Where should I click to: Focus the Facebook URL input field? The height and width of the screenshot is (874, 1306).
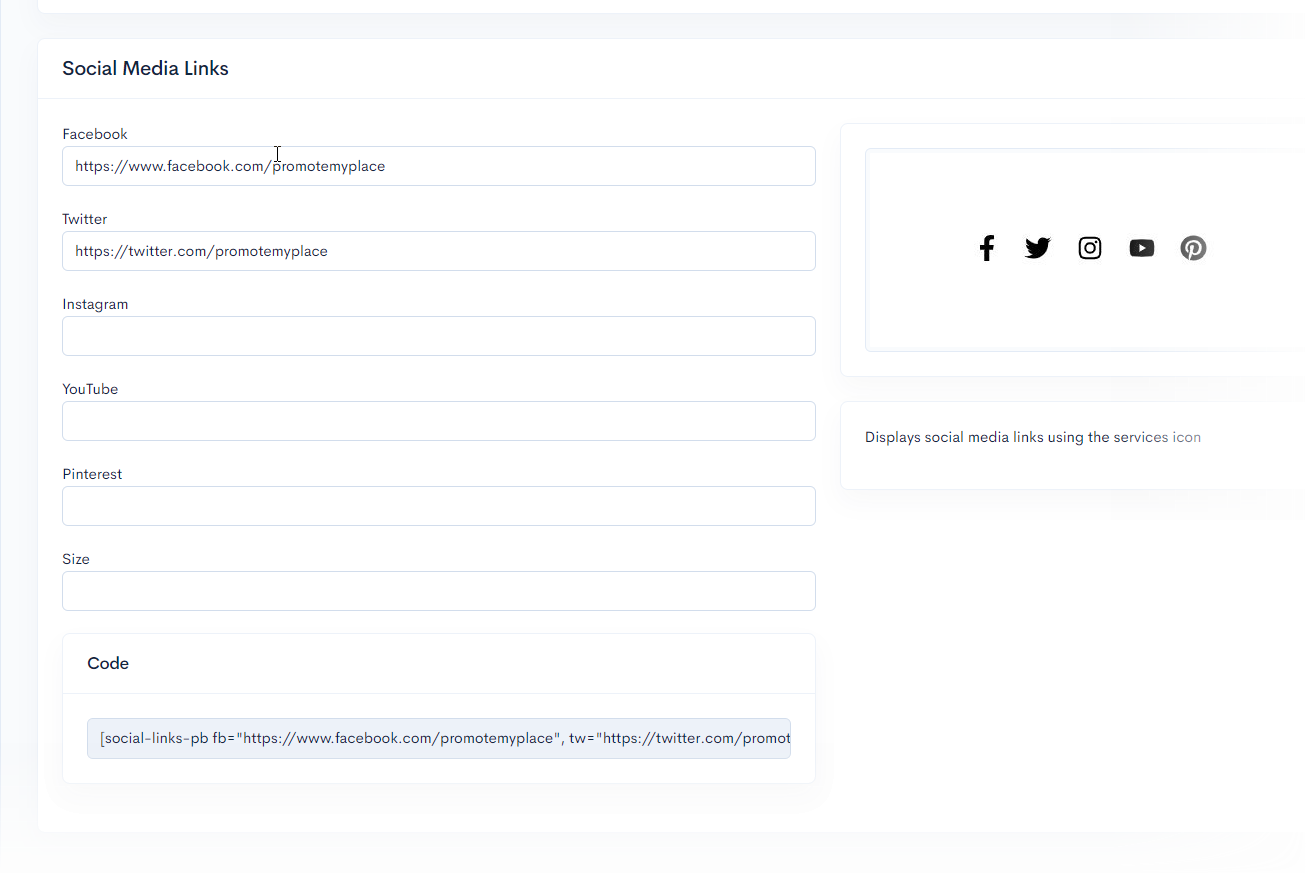click(x=438, y=166)
